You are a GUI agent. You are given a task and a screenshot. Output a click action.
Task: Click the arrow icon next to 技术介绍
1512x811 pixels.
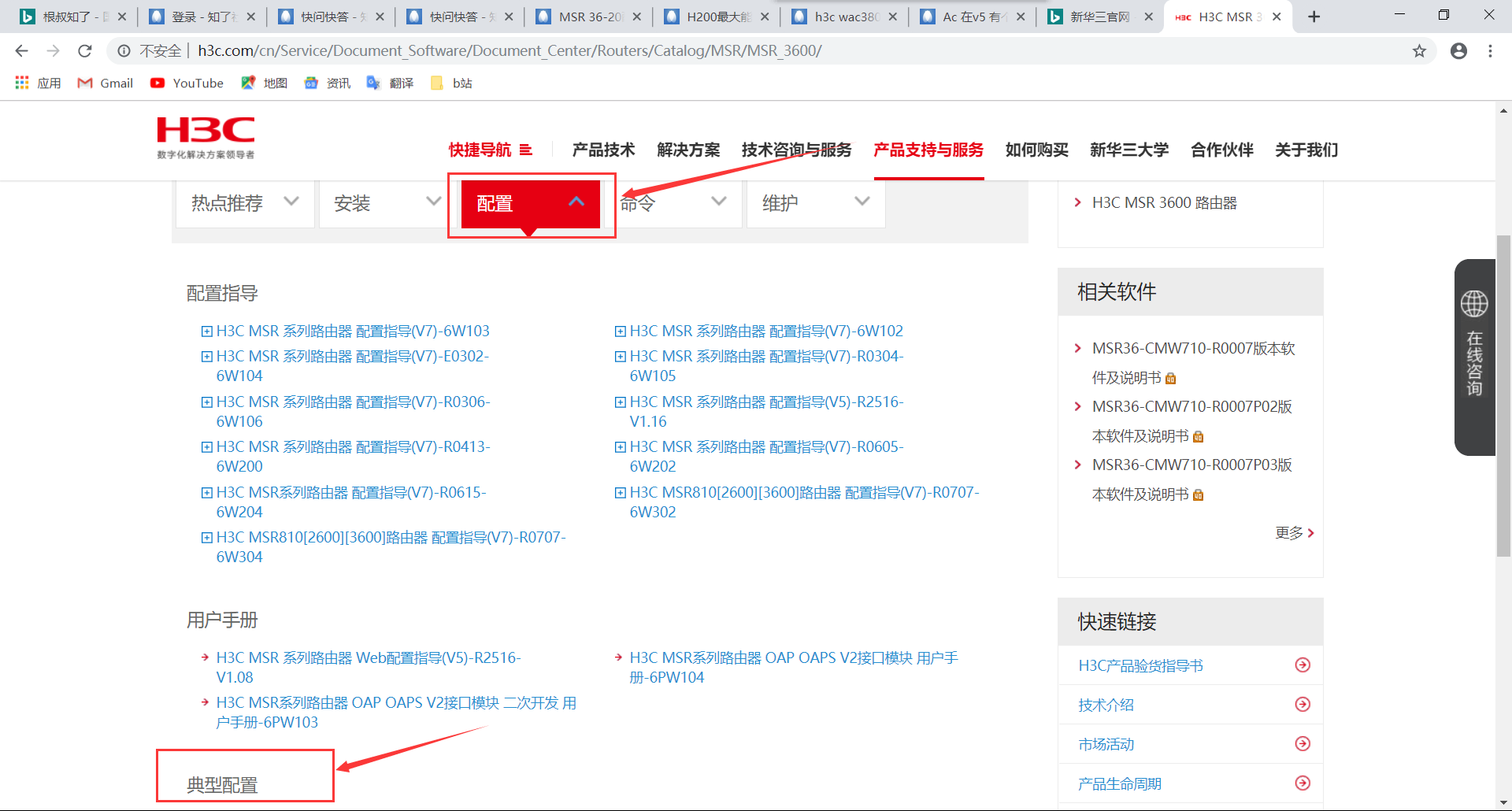point(1303,705)
